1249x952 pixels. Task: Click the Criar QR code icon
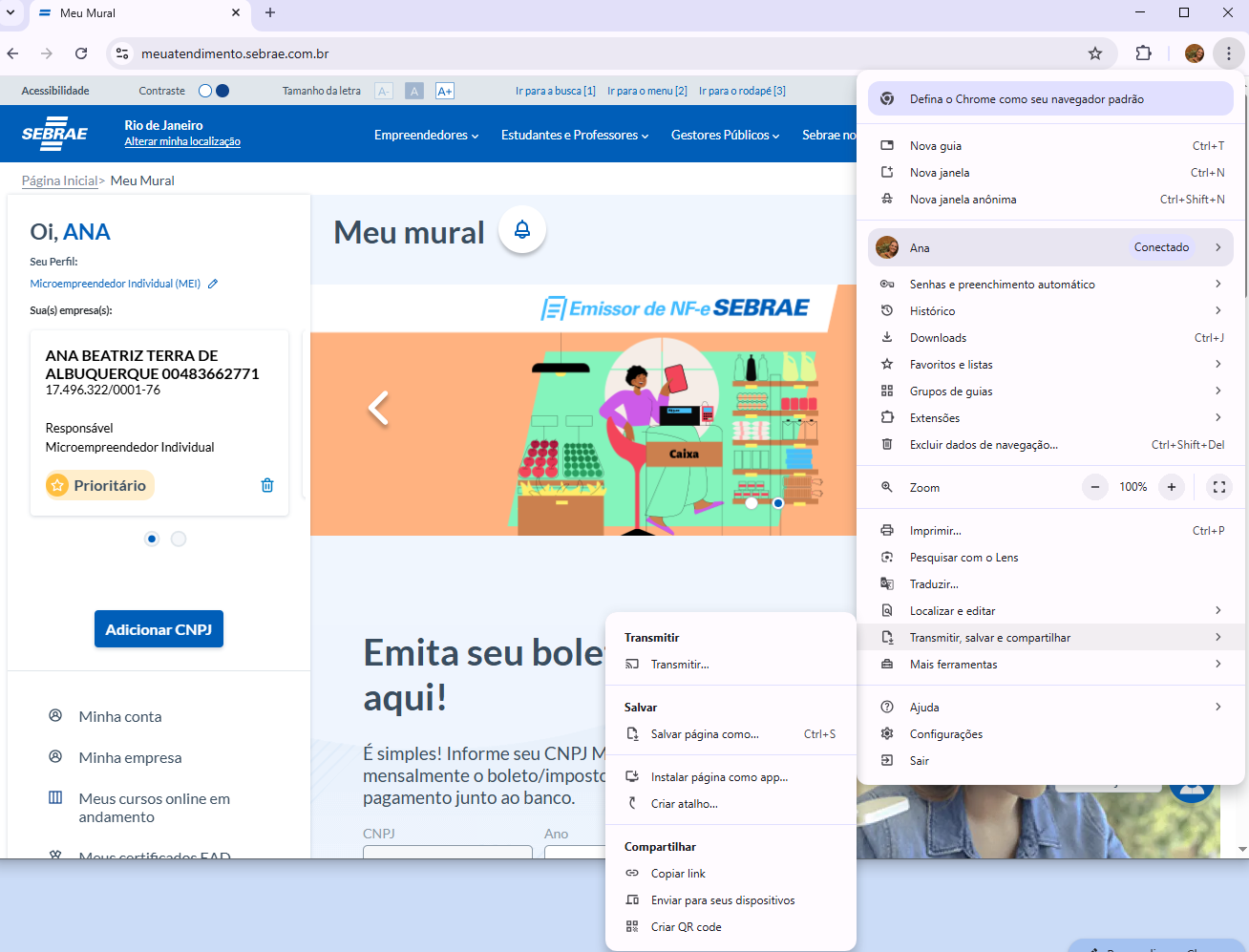[x=632, y=926]
